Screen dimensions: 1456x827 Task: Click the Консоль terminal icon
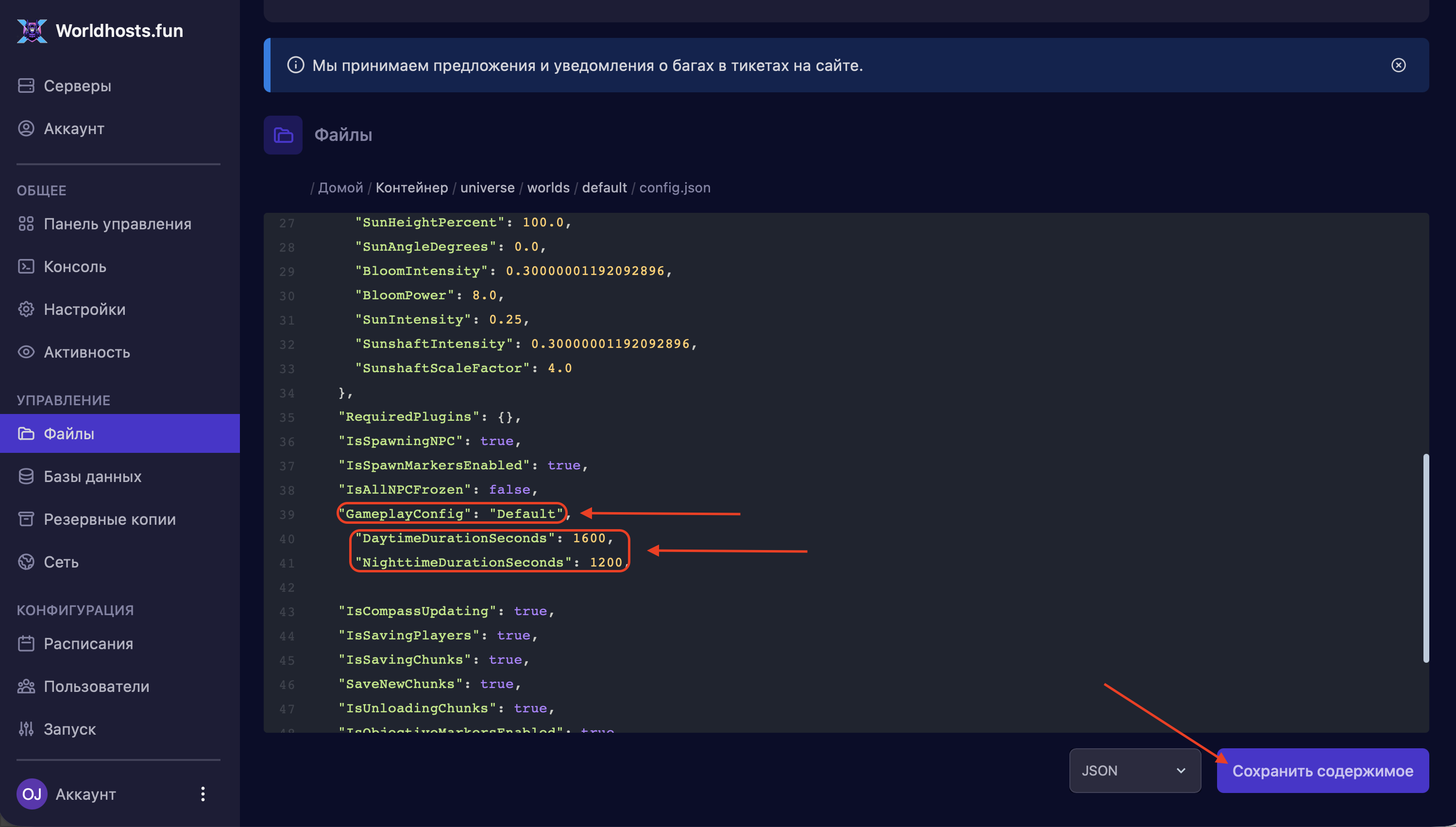coord(26,266)
